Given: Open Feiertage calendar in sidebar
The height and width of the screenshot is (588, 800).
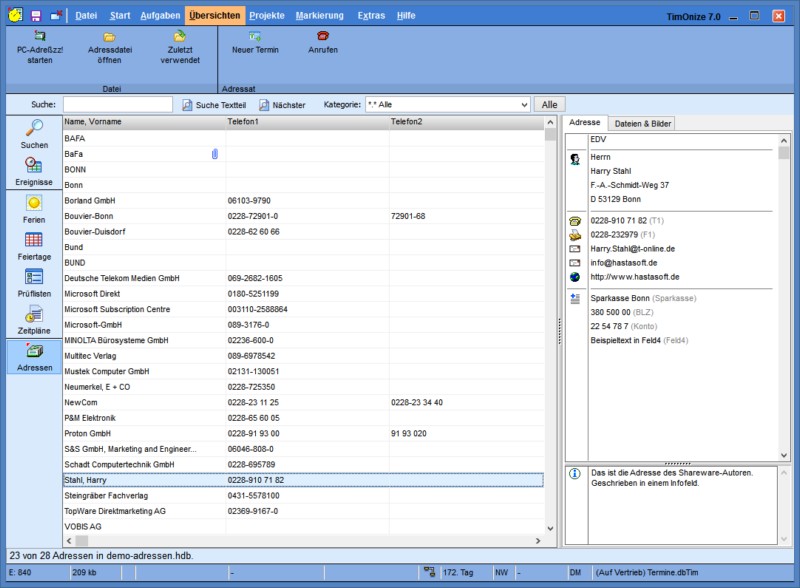Looking at the screenshot, I should tap(34, 246).
